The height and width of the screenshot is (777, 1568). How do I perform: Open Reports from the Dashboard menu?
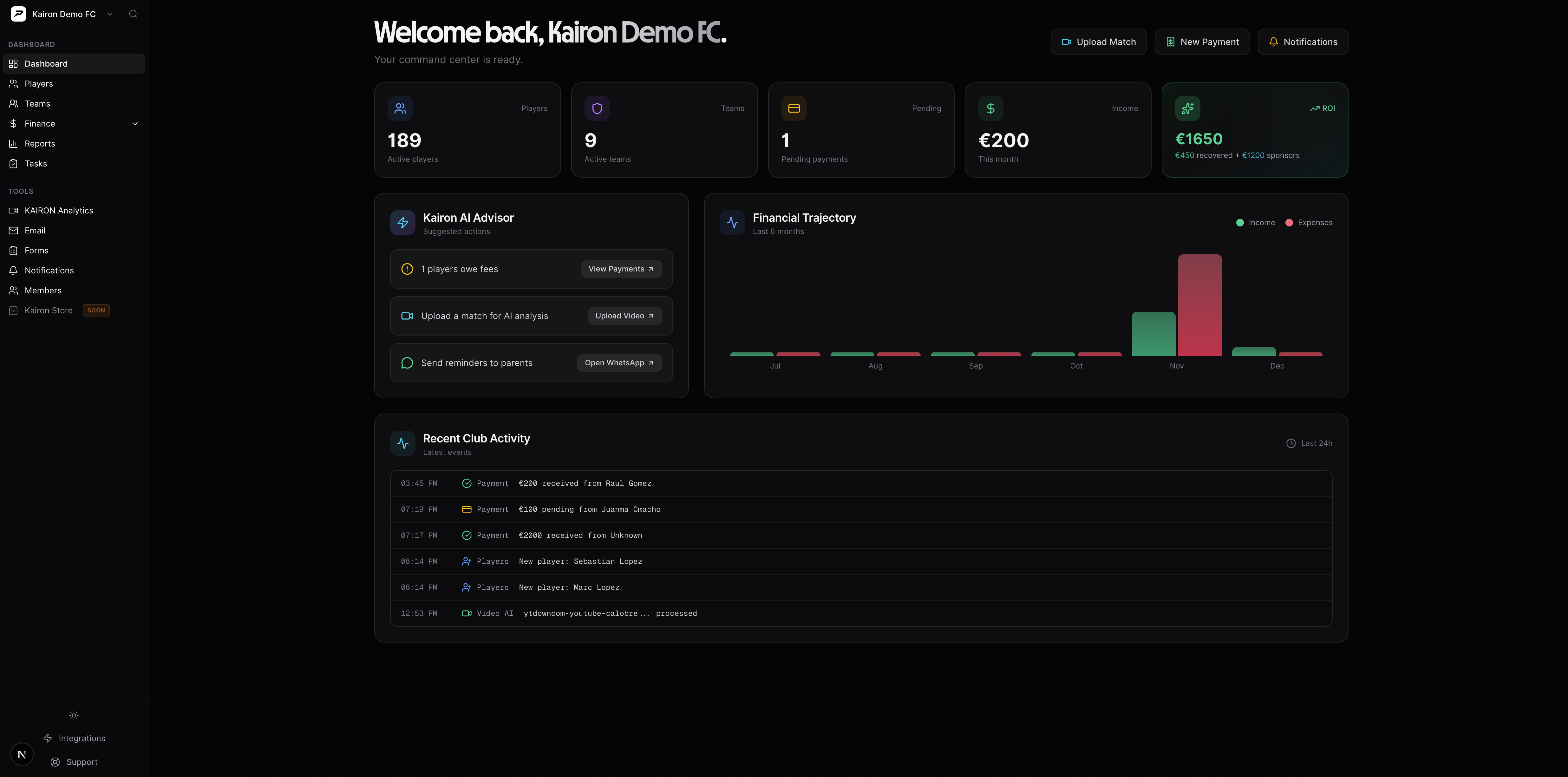point(40,144)
